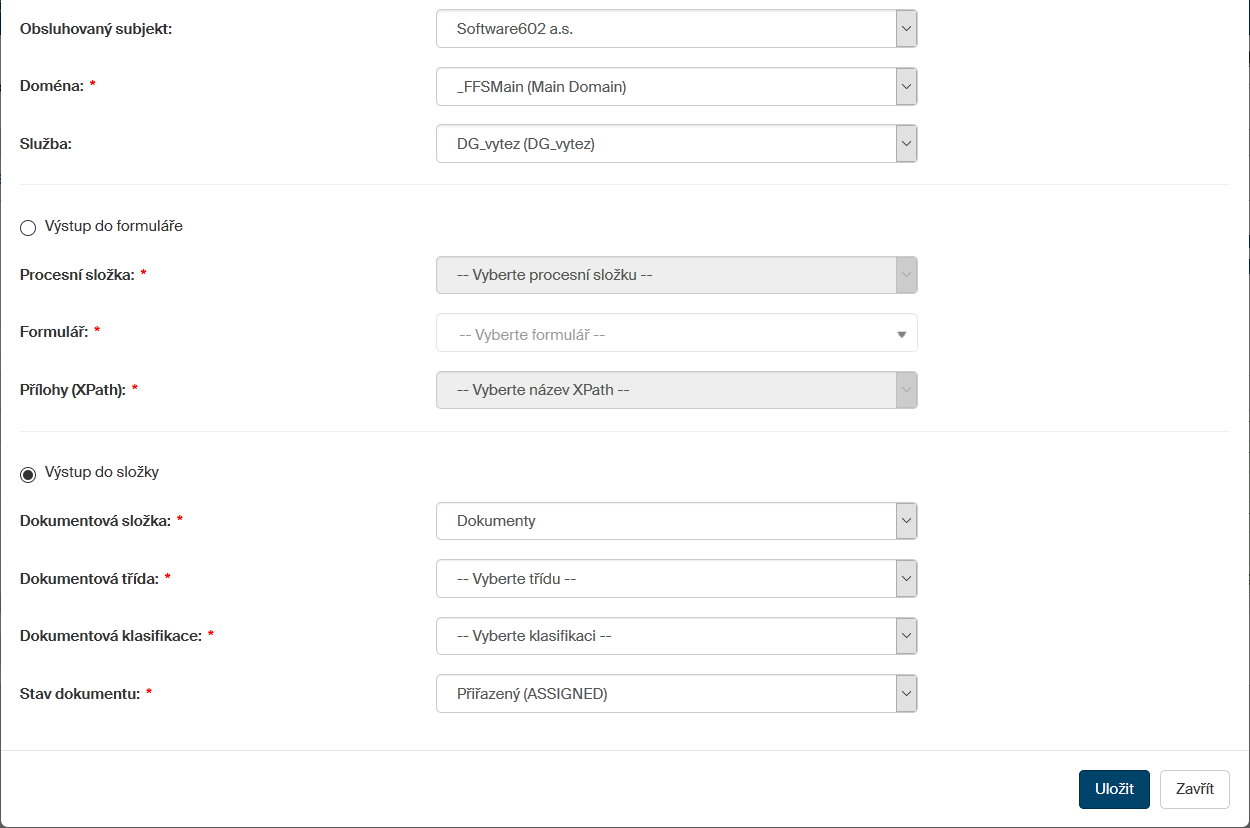Open the 'Obsluhovaný subjekt' dropdown
This screenshot has width=1250, height=828.
[x=666, y=29]
